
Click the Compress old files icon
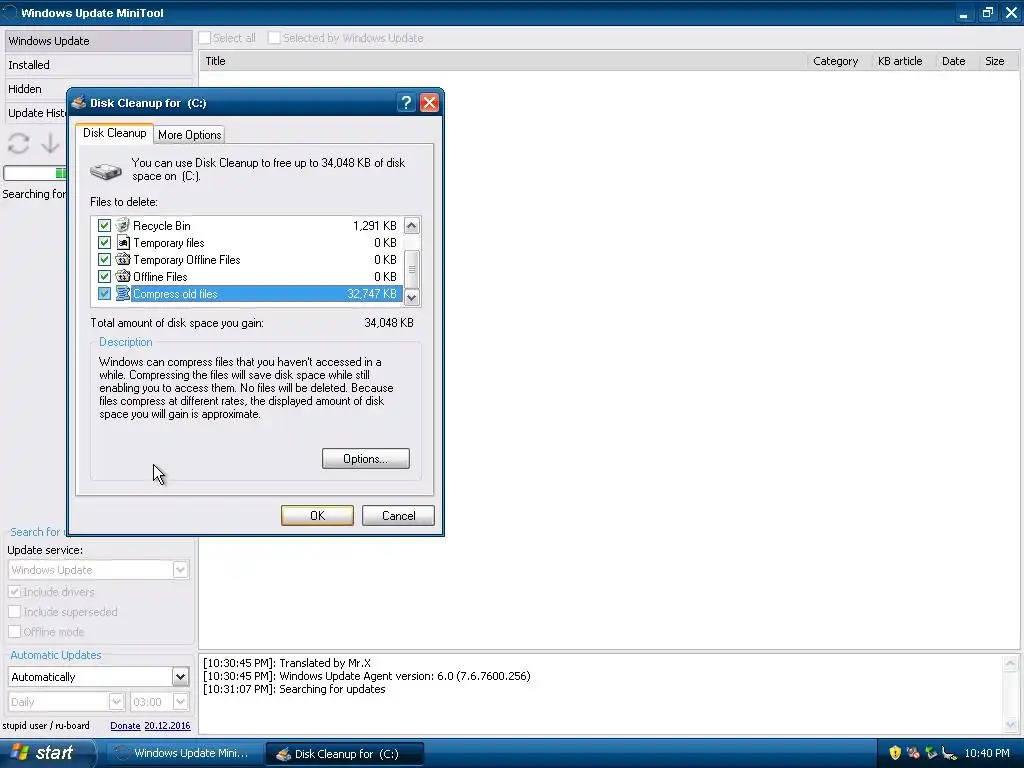[x=123, y=293]
